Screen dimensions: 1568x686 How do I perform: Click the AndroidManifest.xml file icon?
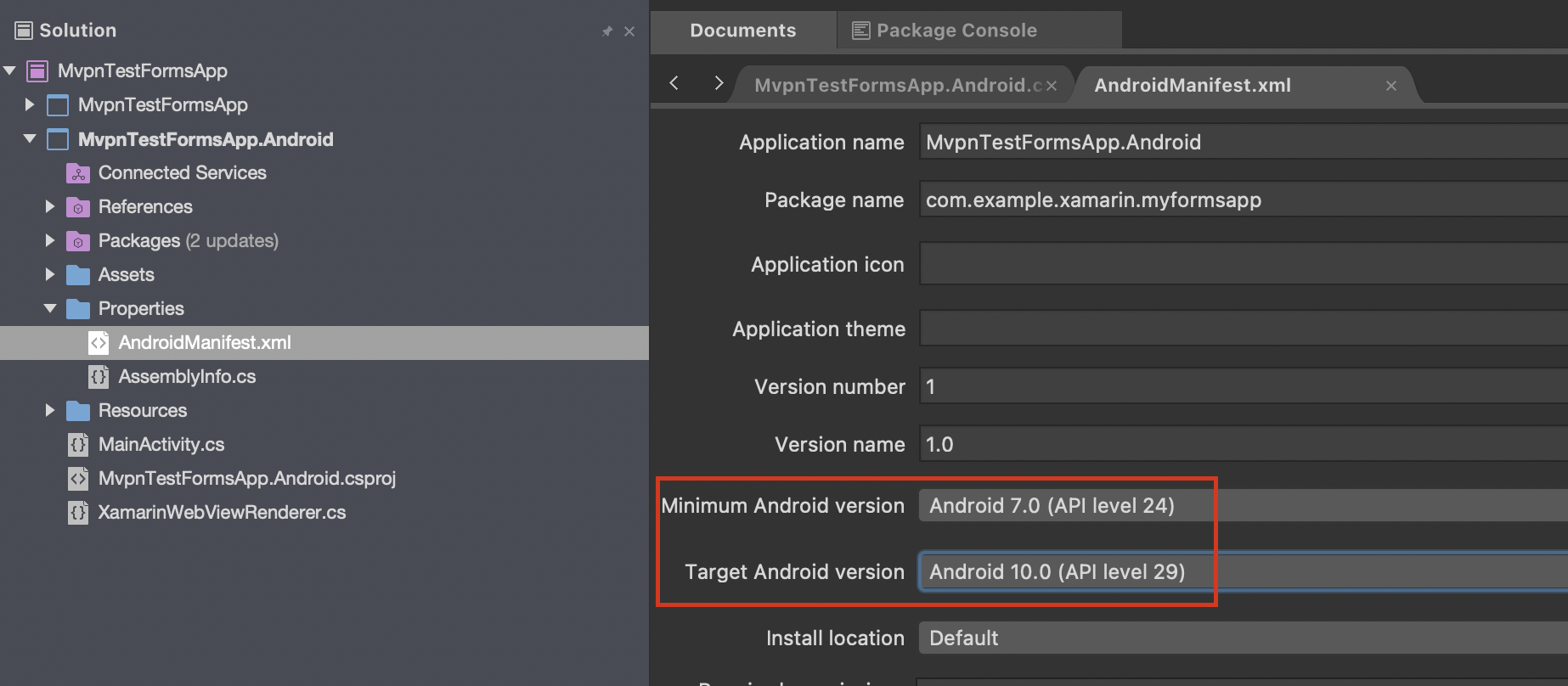coord(99,343)
